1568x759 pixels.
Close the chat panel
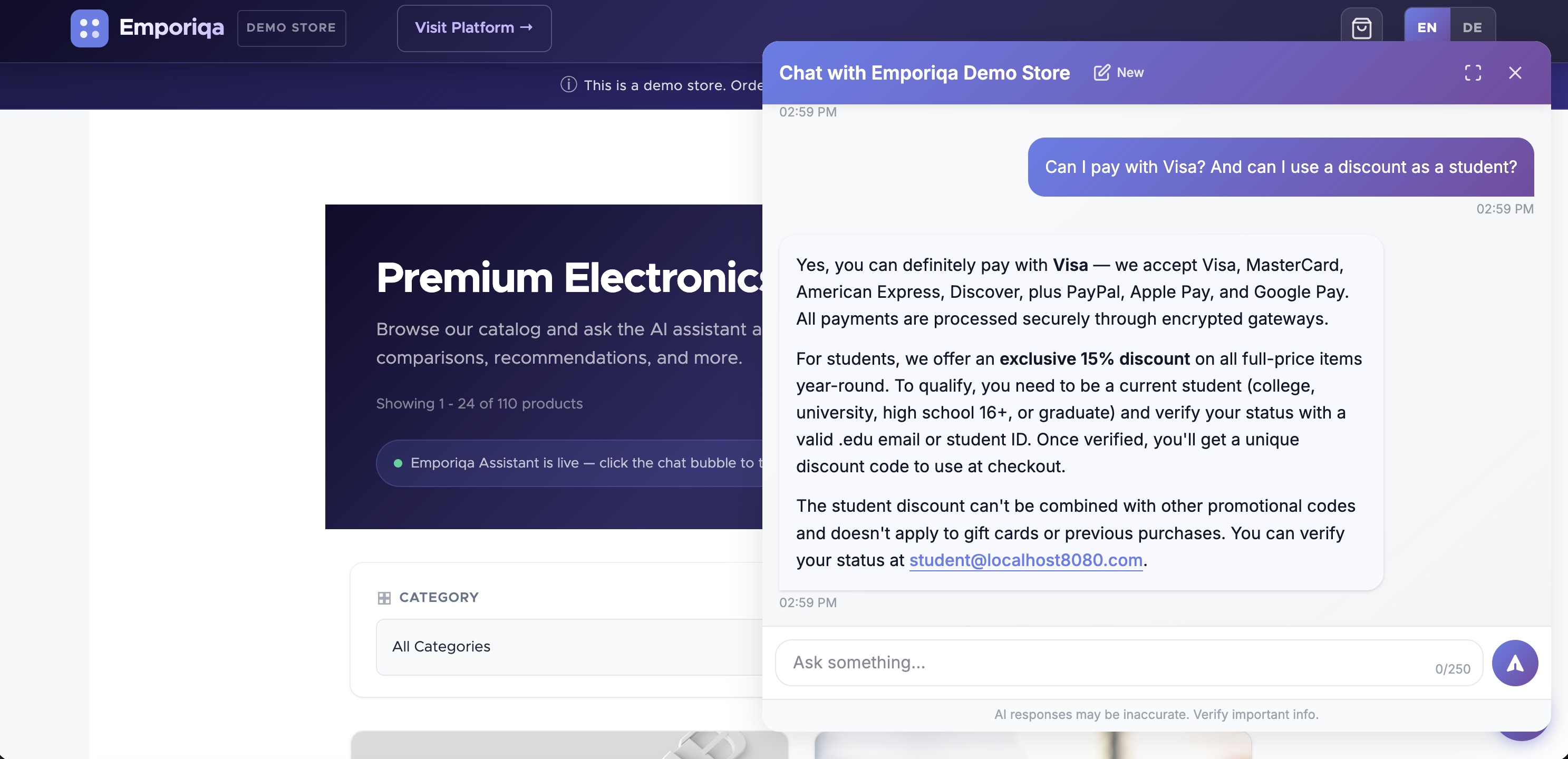pos(1515,72)
